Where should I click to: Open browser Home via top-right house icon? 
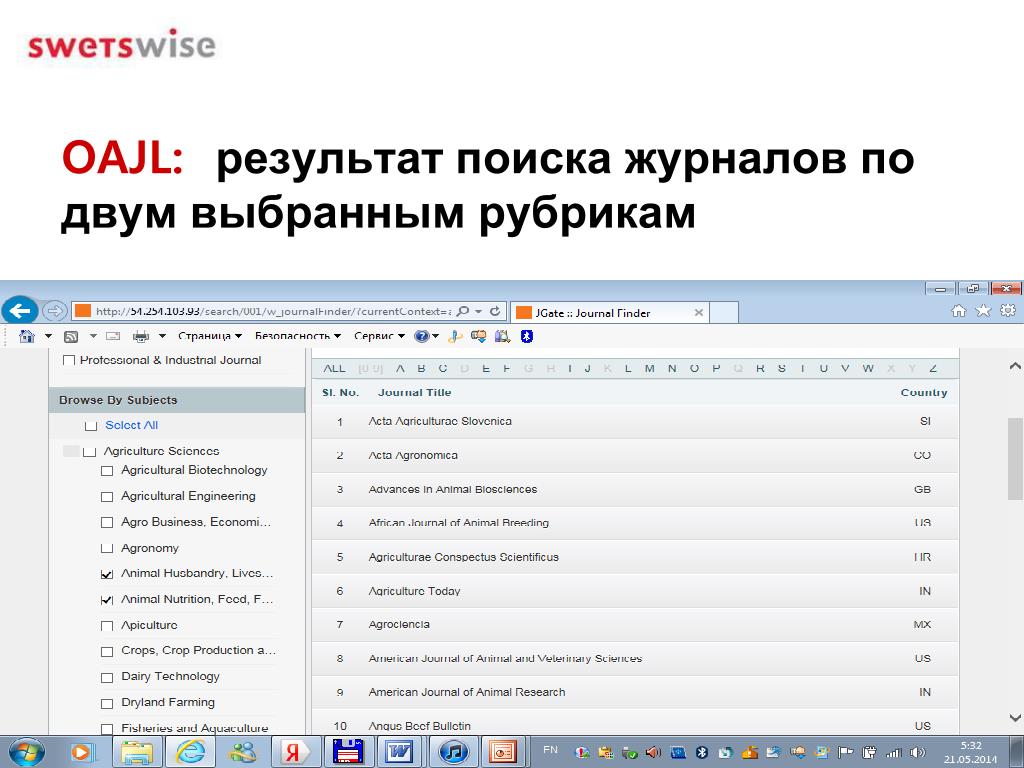tap(959, 311)
